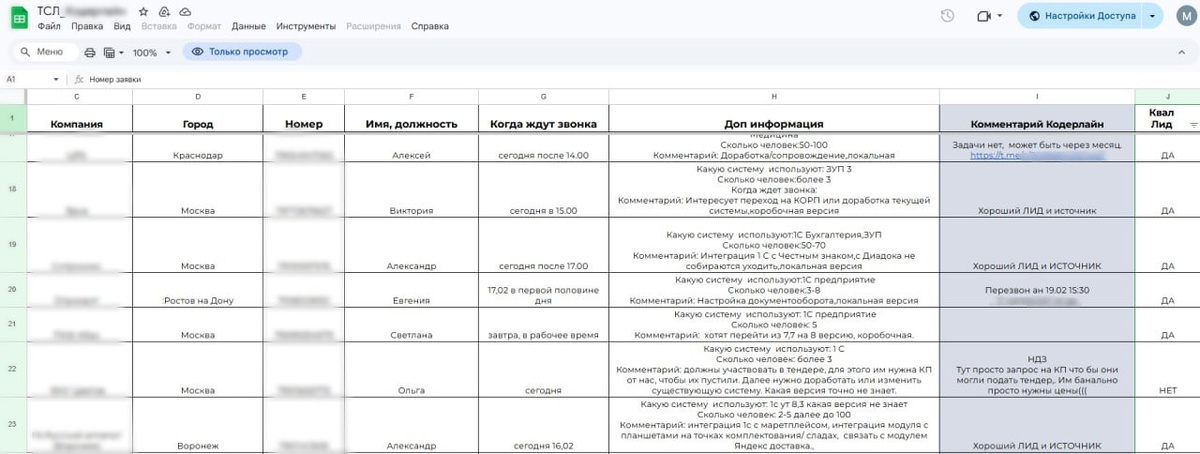1200x454 pixels.
Task: Select row 20 header
Action: coord(12,289)
